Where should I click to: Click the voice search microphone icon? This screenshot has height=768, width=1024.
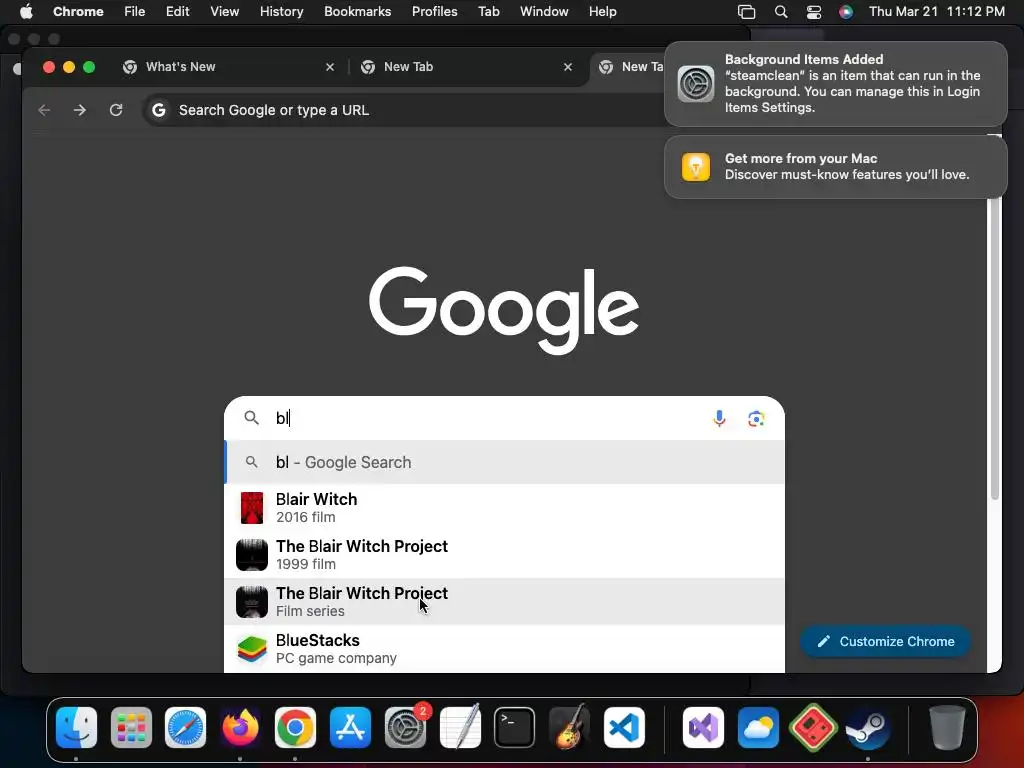tap(719, 419)
